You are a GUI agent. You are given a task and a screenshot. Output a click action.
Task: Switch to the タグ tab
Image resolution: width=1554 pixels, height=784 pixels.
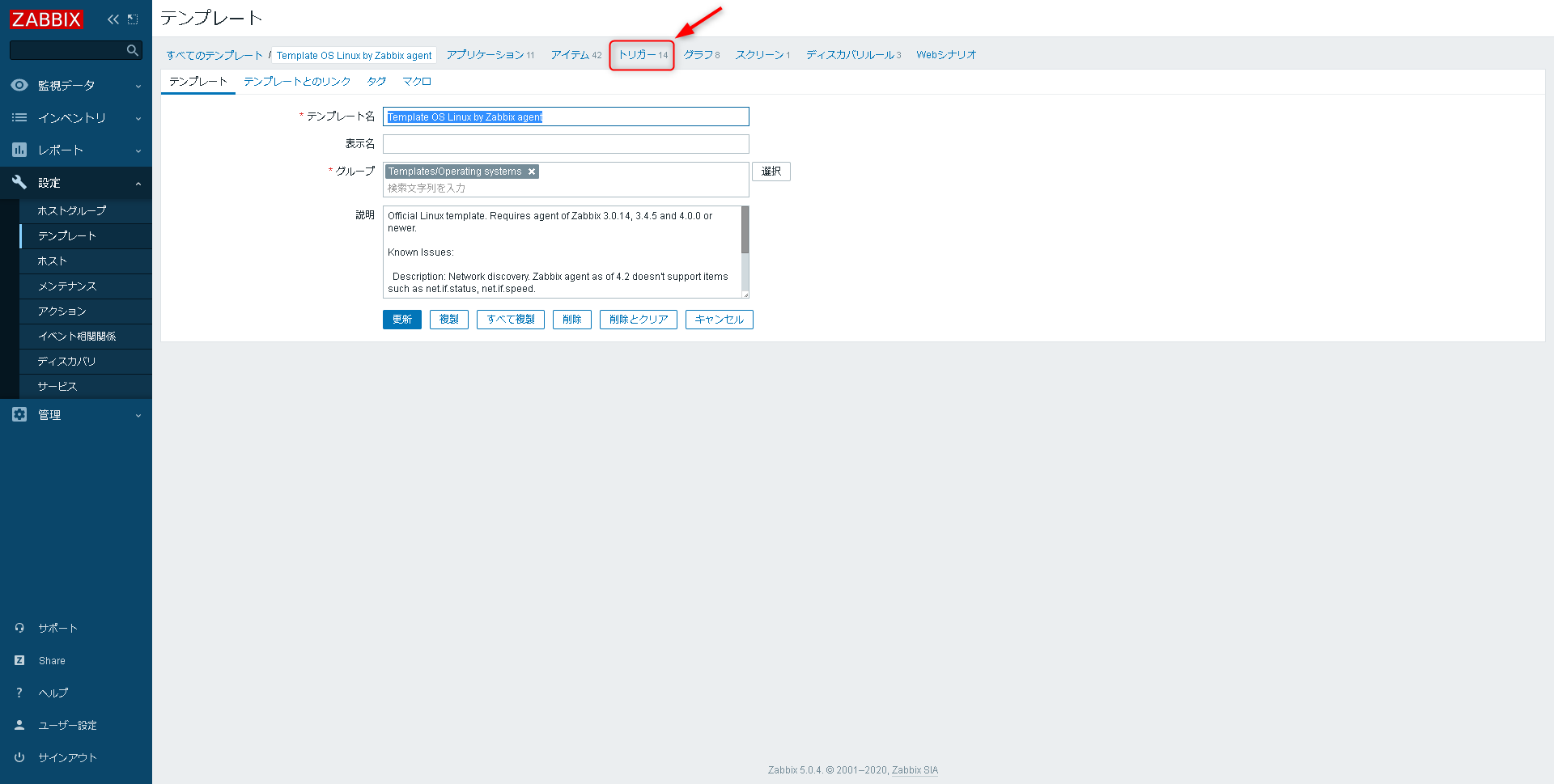click(x=376, y=82)
